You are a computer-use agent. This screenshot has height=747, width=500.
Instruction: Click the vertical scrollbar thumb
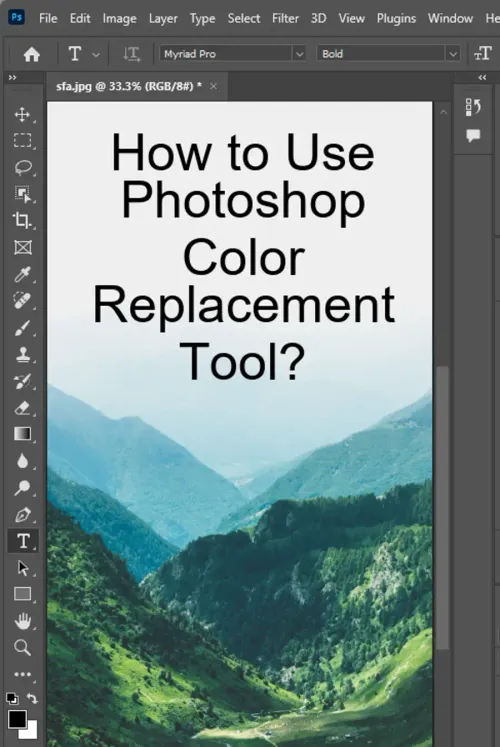(443, 507)
